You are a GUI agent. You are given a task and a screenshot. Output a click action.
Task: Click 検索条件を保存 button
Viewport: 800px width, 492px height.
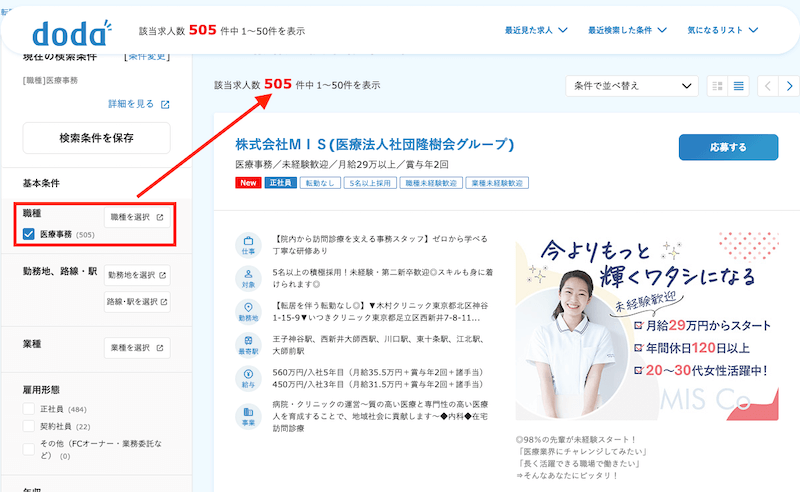(x=96, y=138)
